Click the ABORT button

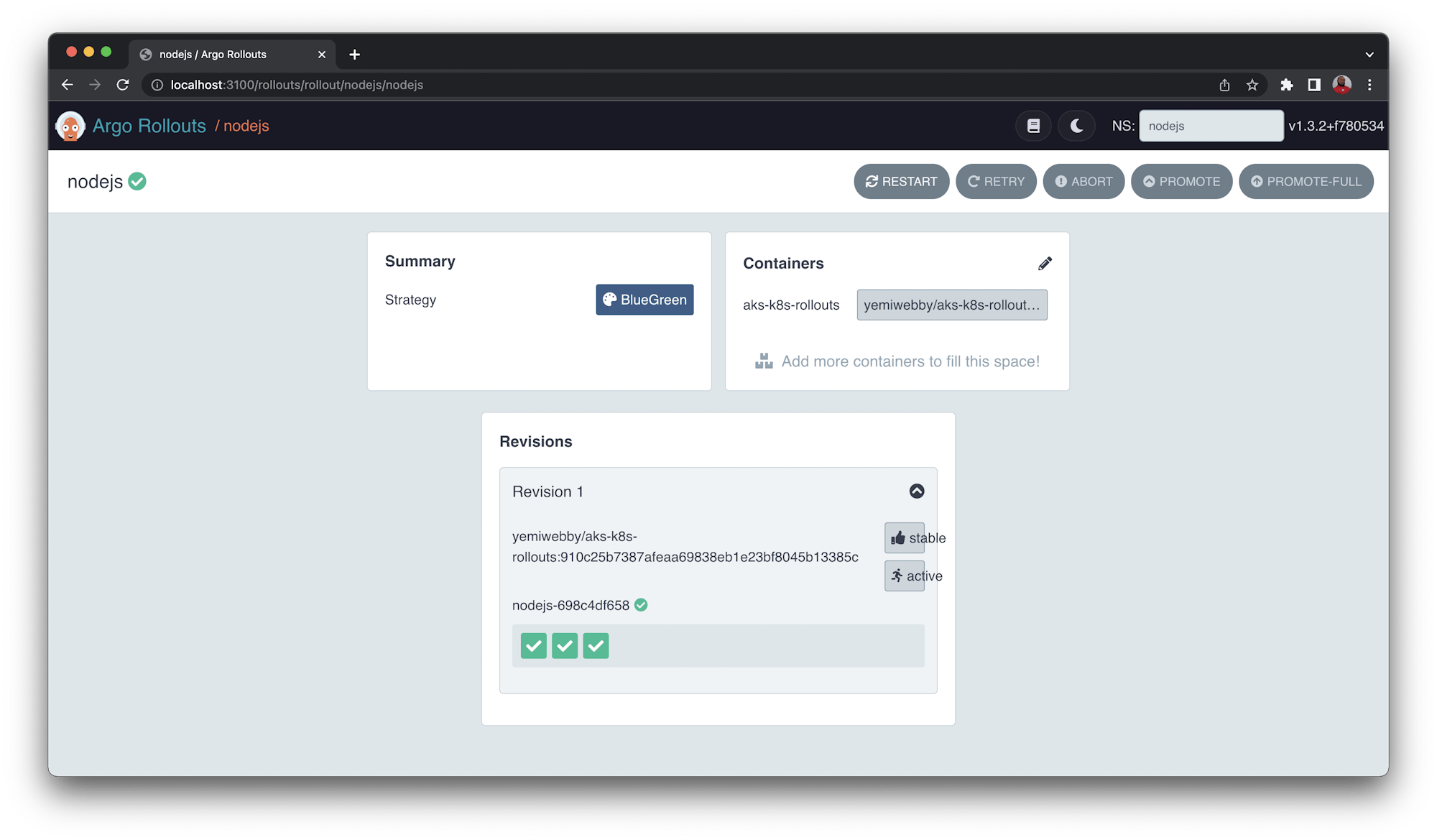[1083, 181]
